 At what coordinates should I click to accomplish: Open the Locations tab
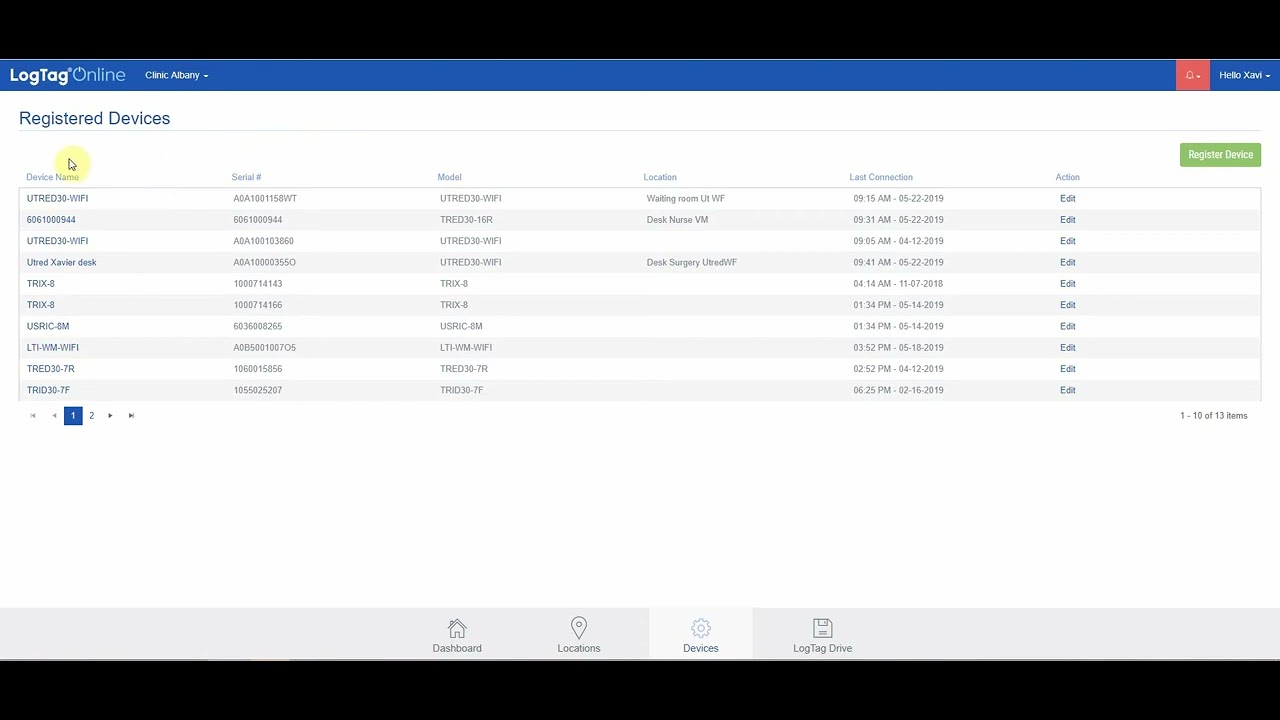pos(579,635)
